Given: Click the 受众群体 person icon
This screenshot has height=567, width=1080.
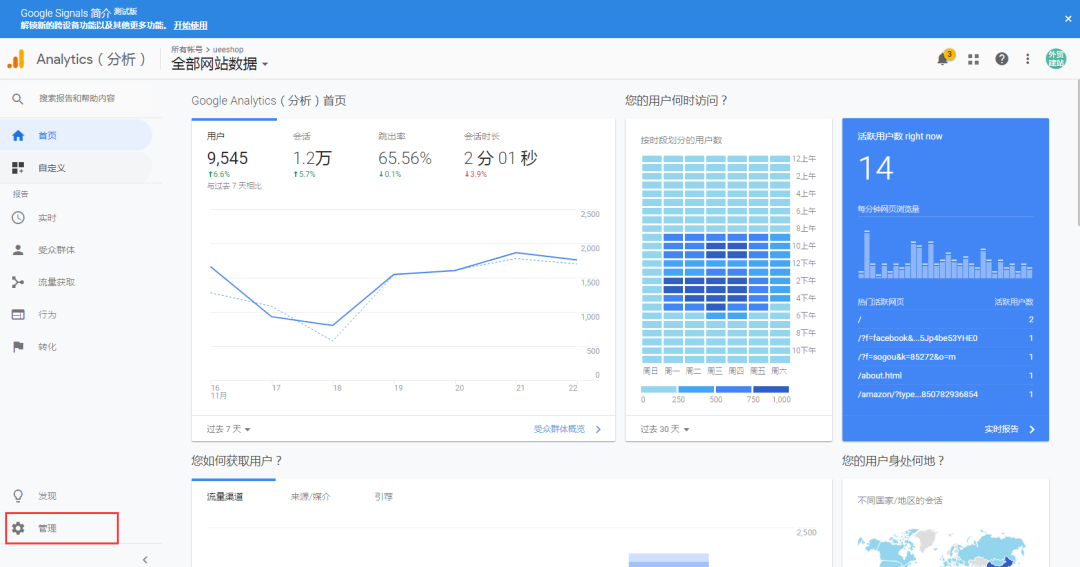Looking at the screenshot, I should point(18,250).
